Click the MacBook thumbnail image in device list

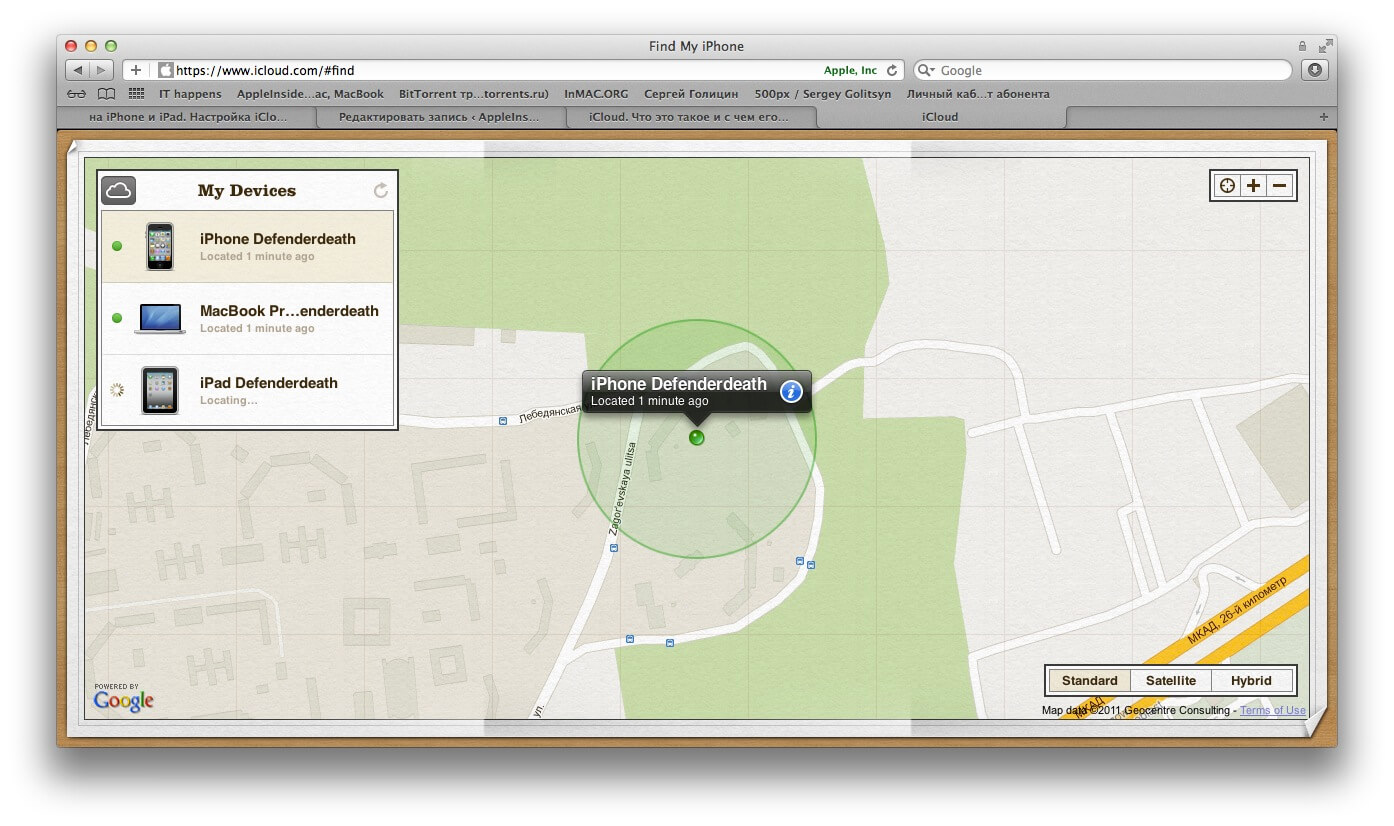pos(160,319)
